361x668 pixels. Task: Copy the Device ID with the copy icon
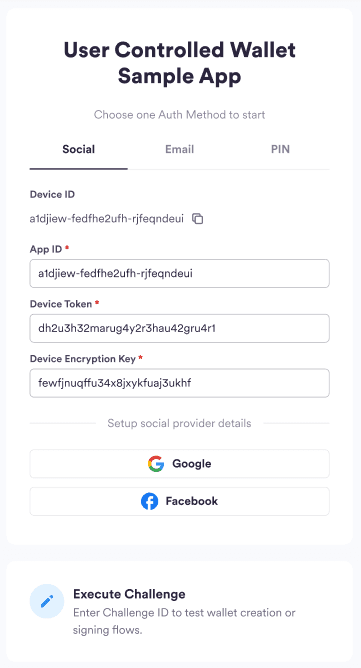point(197,219)
